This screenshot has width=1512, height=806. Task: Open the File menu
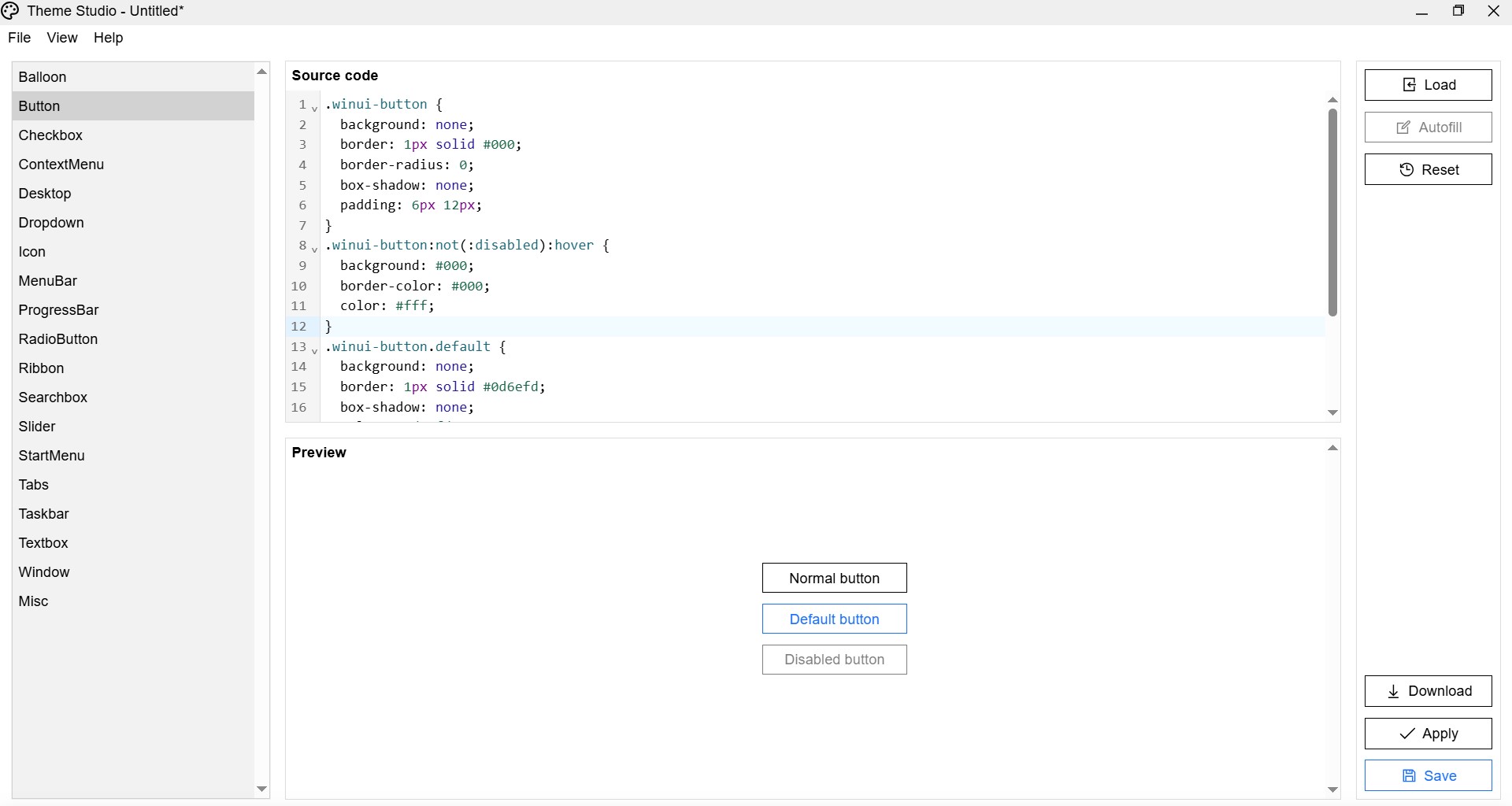pyautogui.click(x=19, y=38)
